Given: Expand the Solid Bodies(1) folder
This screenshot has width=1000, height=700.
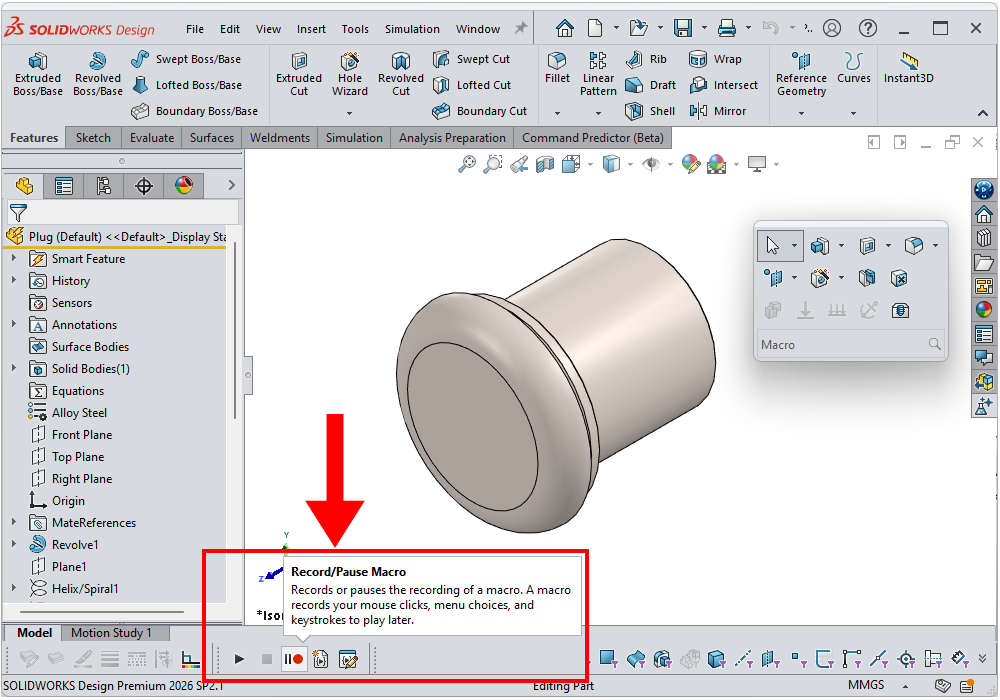Looking at the screenshot, I should pyautogui.click(x=14, y=368).
